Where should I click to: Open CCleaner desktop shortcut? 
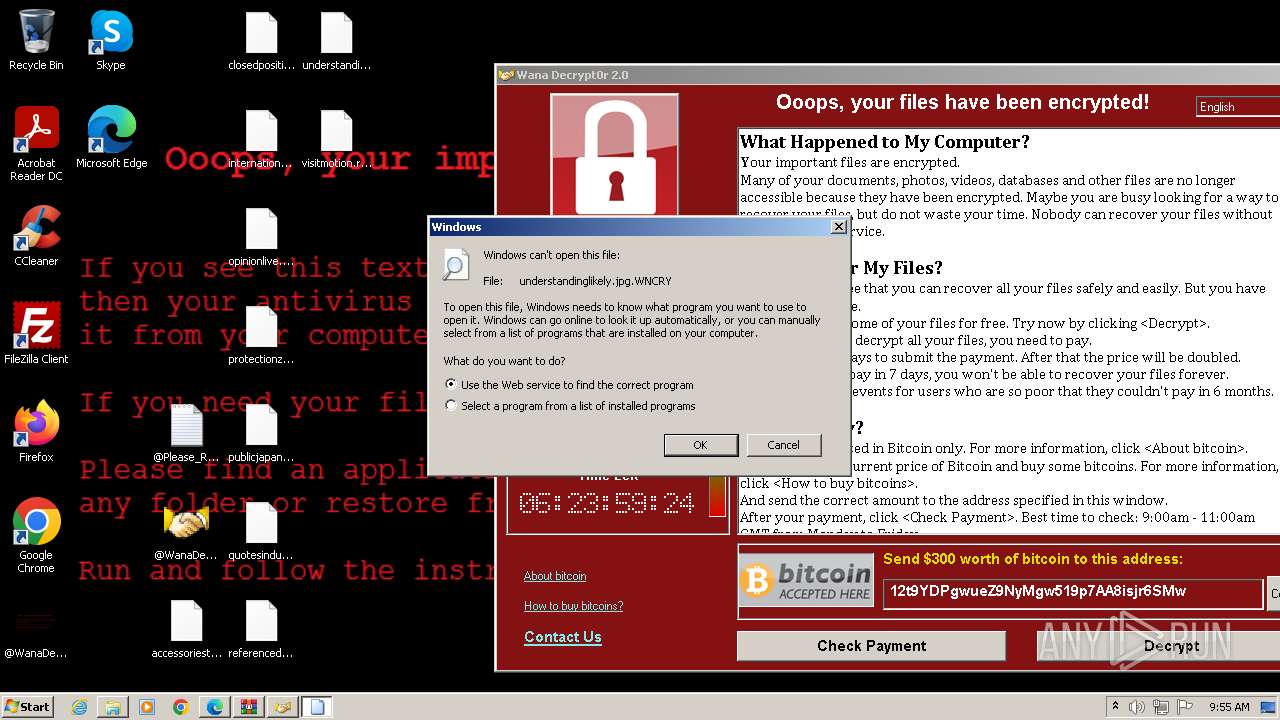[x=36, y=236]
